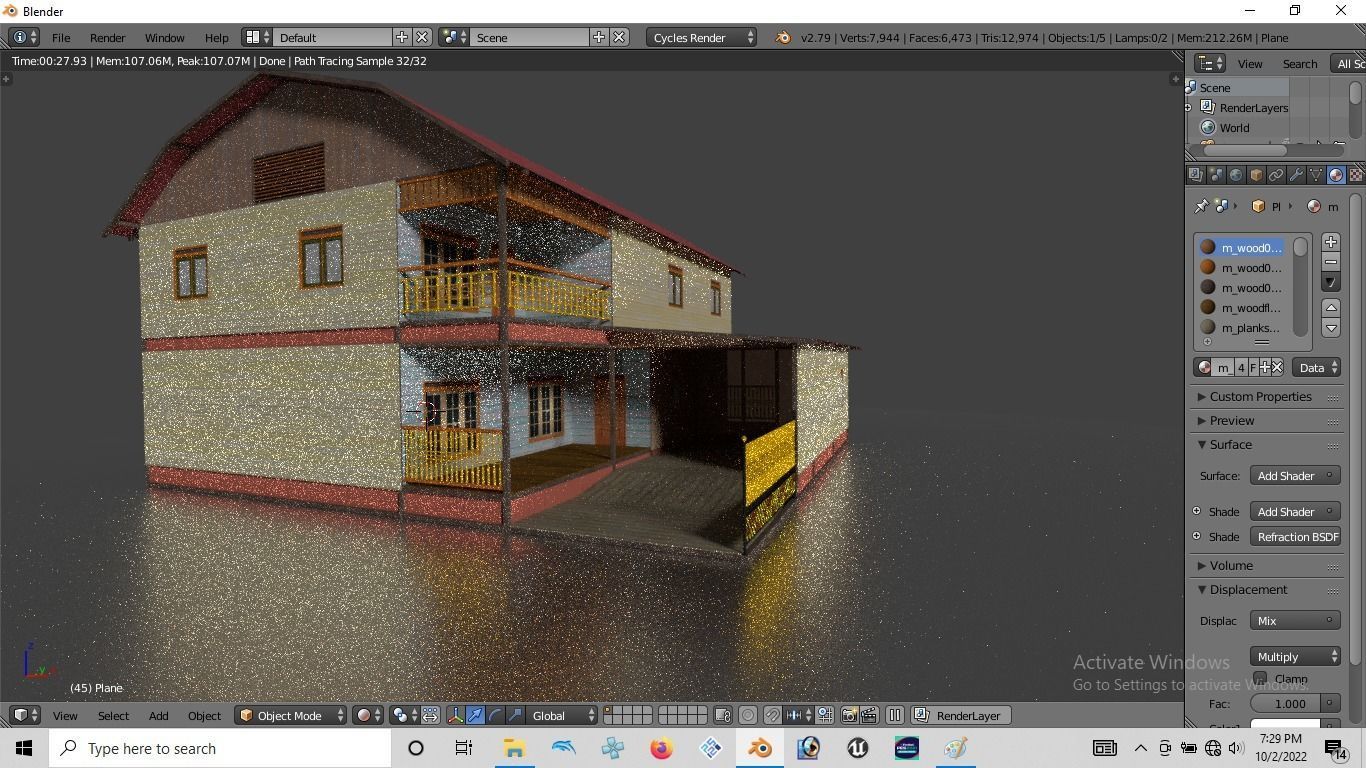Browse material to be linked icon
The image size is (1366, 768).
(1204, 368)
